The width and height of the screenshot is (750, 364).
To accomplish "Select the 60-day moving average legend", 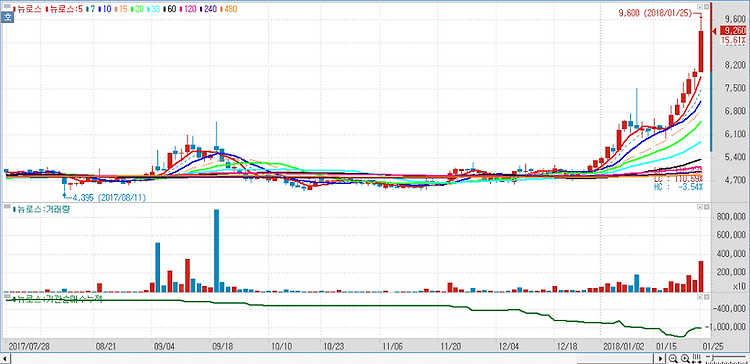I will point(171,9).
